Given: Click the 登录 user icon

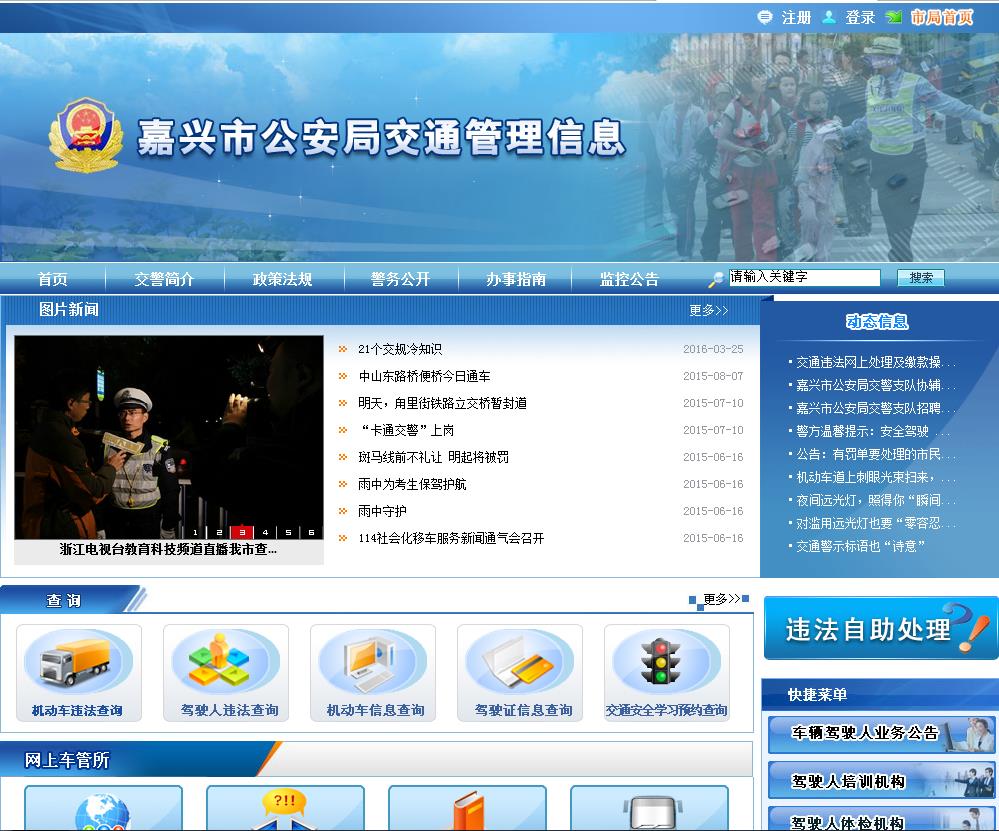Looking at the screenshot, I should pos(829,17).
